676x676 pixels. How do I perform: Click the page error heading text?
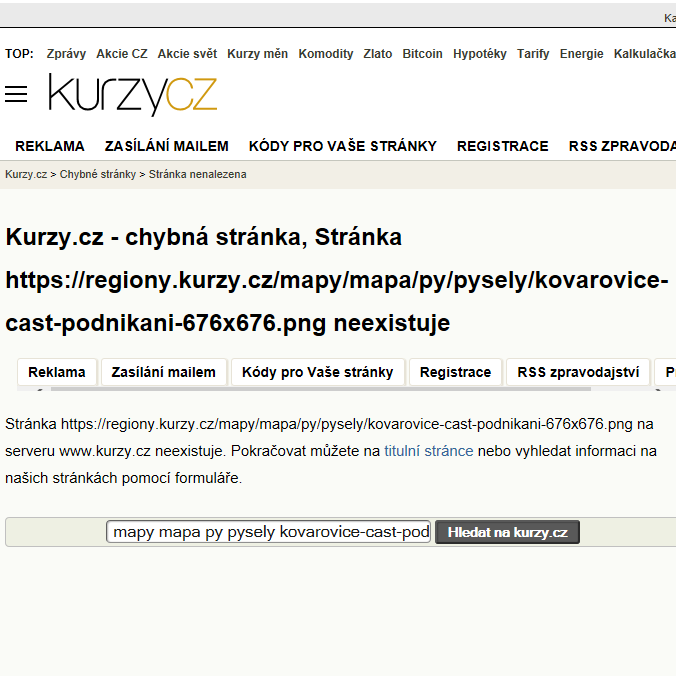coord(336,280)
